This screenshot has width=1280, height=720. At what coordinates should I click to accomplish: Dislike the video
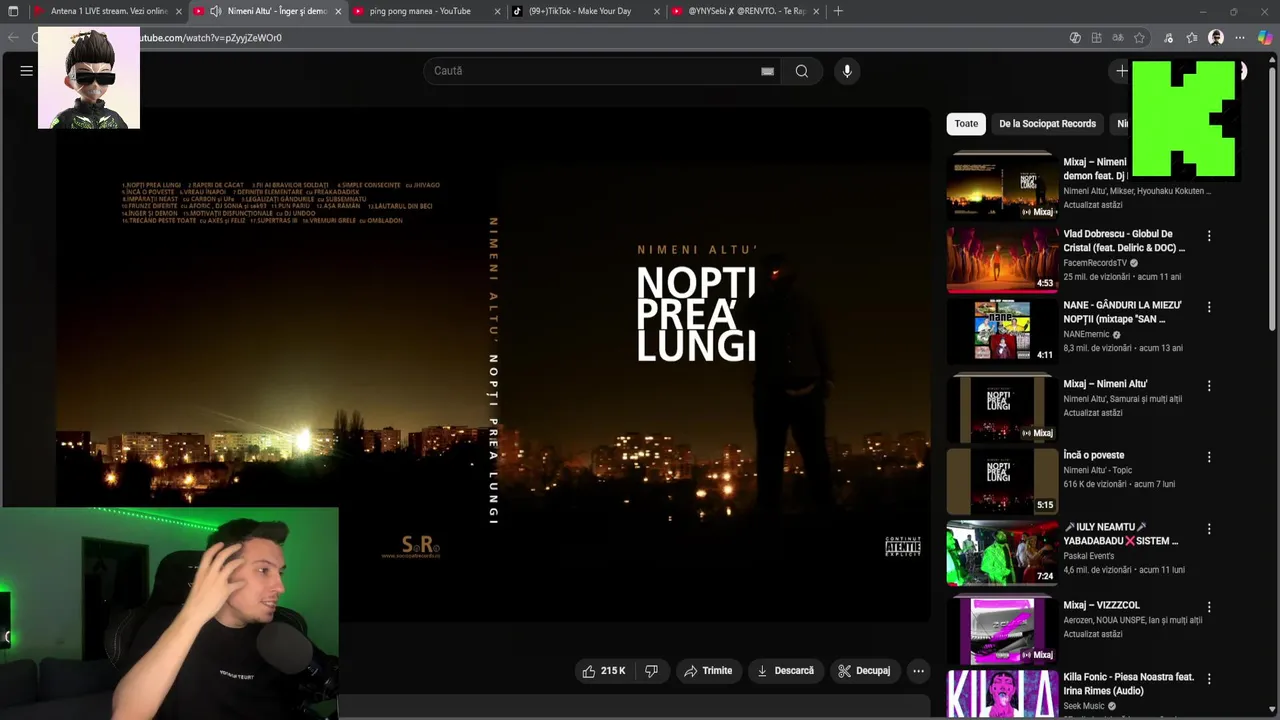click(x=651, y=671)
